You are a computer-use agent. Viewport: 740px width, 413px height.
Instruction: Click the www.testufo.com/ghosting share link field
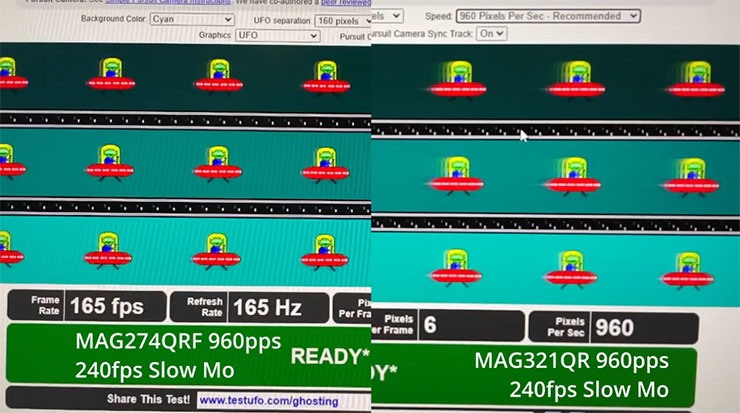[x=284, y=401]
